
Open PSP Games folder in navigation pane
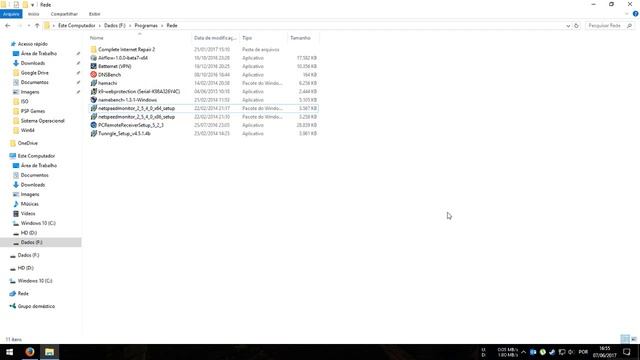point(33,111)
